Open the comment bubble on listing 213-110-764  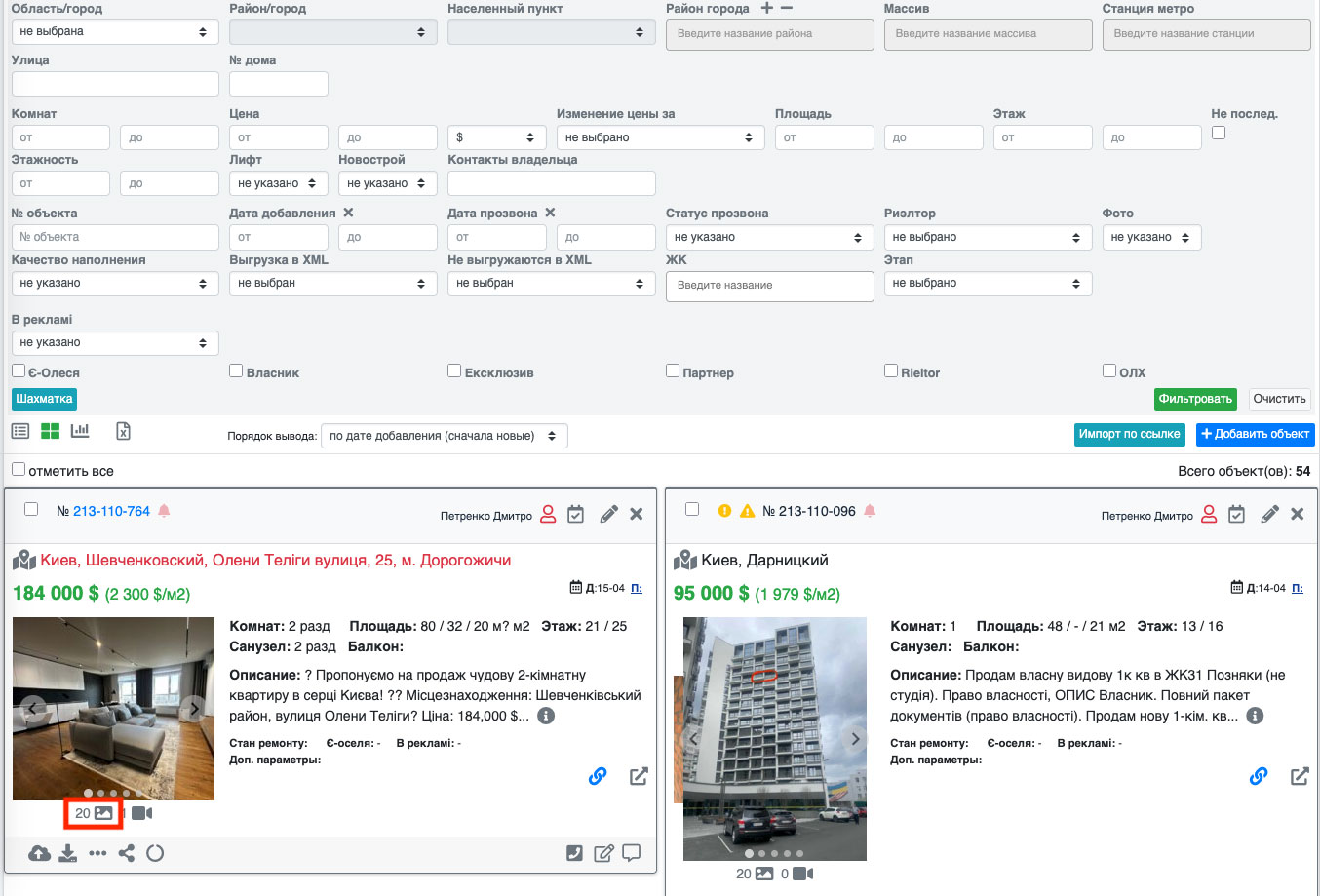(x=632, y=854)
